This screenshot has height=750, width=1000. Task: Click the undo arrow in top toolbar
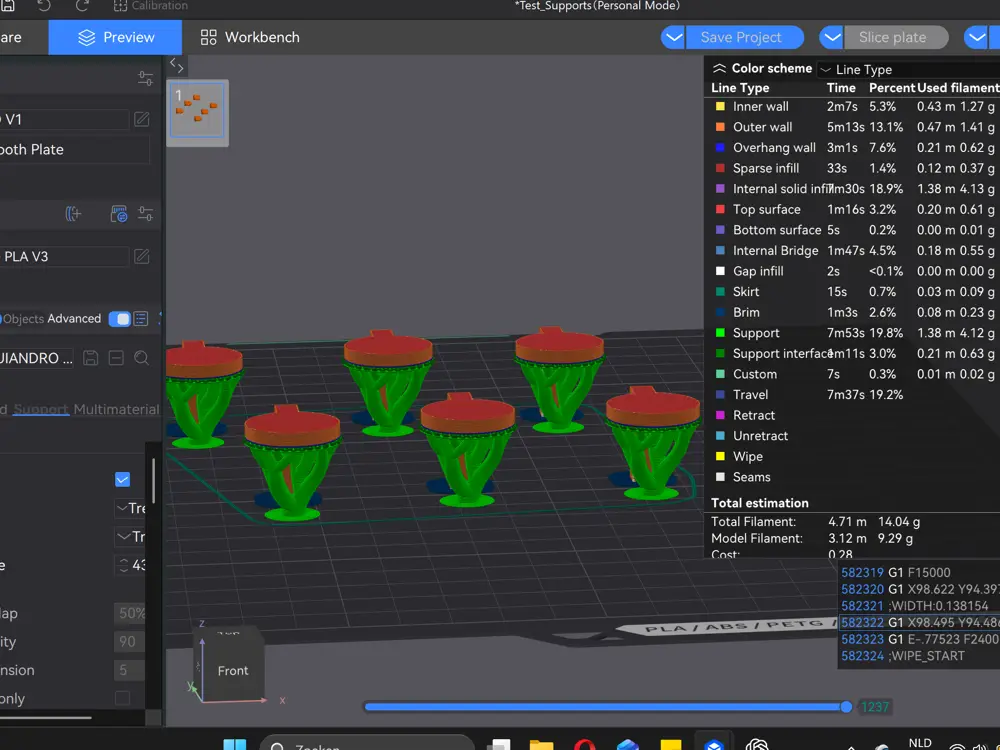(x=43, y=6)
